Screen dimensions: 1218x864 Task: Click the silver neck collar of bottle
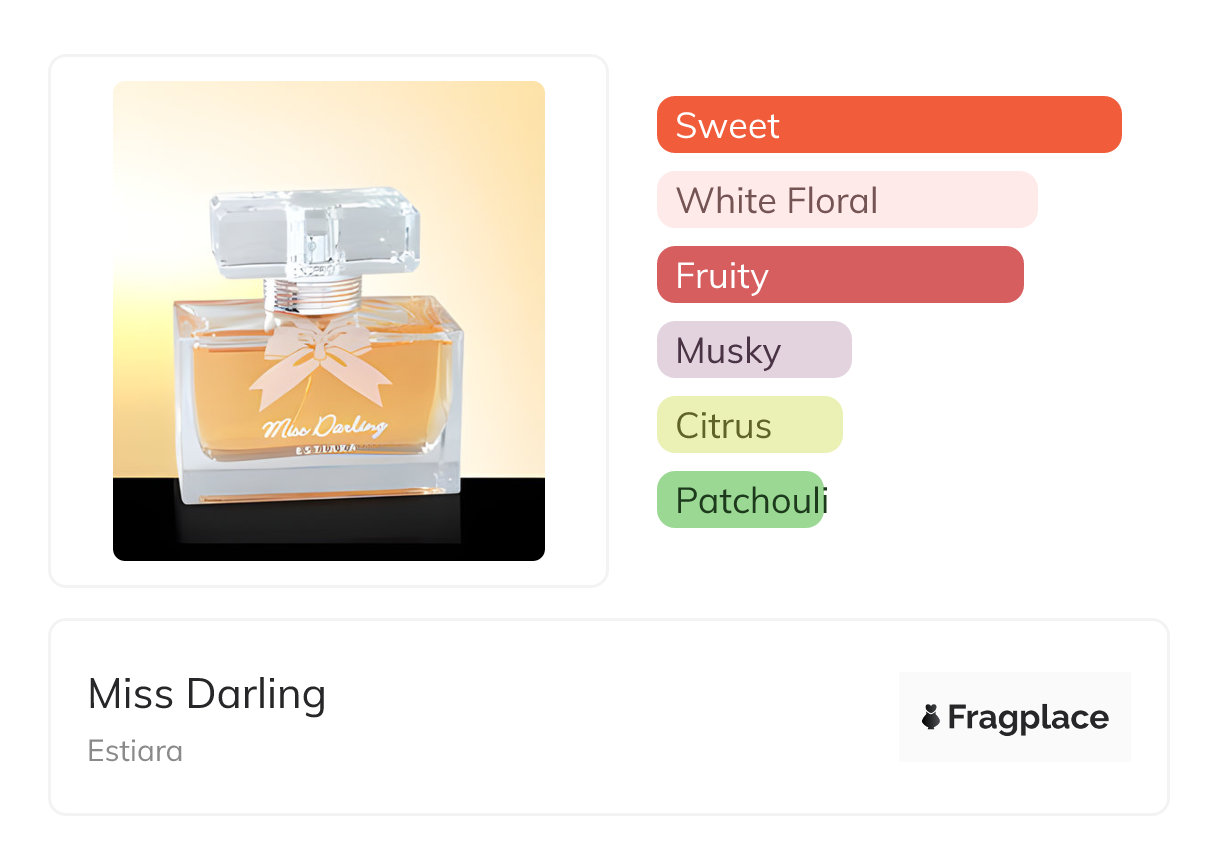coord(315,295)
